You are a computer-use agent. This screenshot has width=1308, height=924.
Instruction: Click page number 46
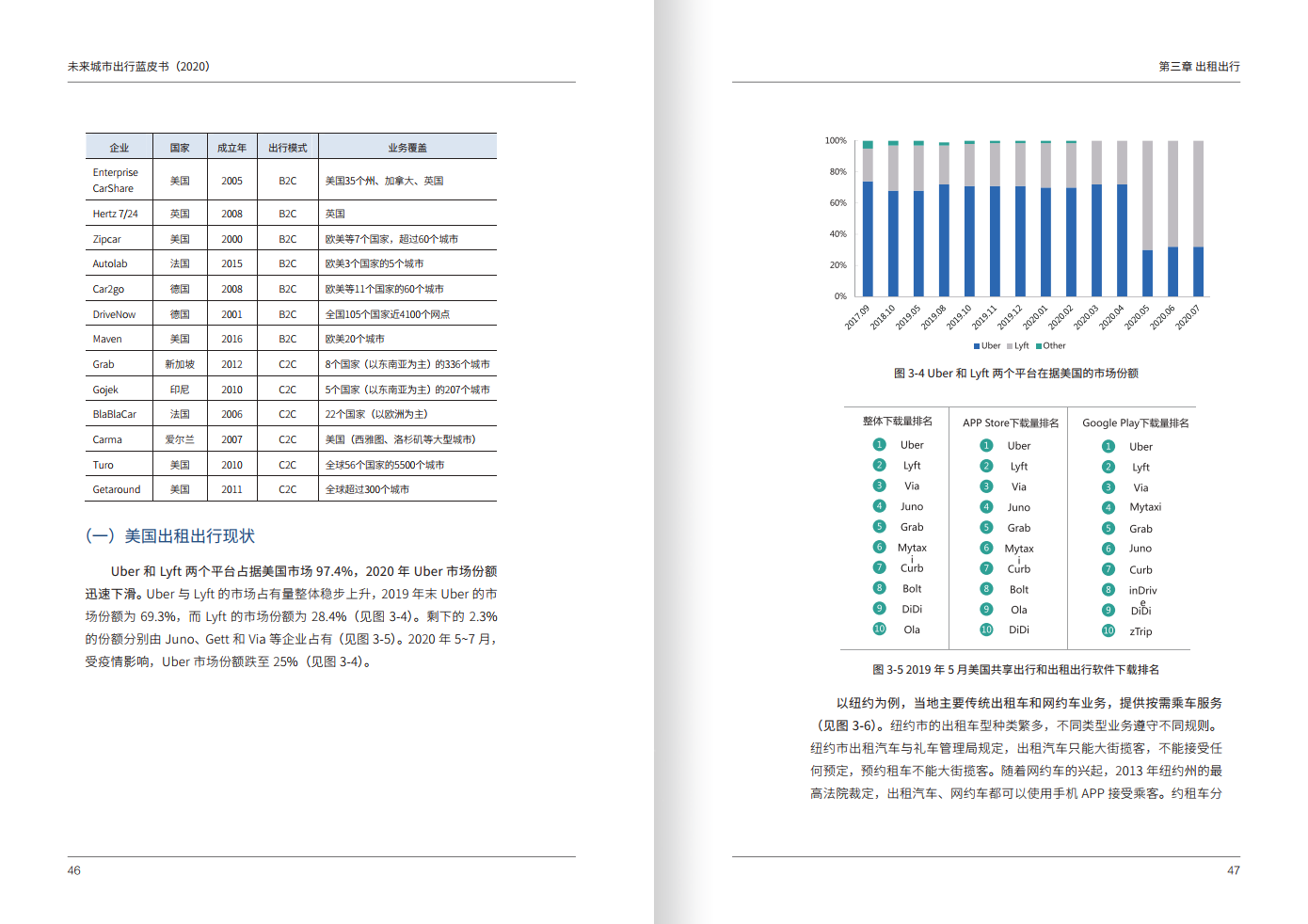[x=74, y=870]
